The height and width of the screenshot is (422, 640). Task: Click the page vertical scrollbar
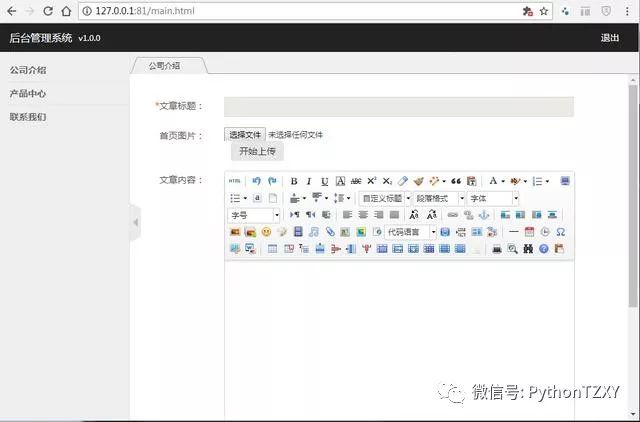click(x=633, y=196)
